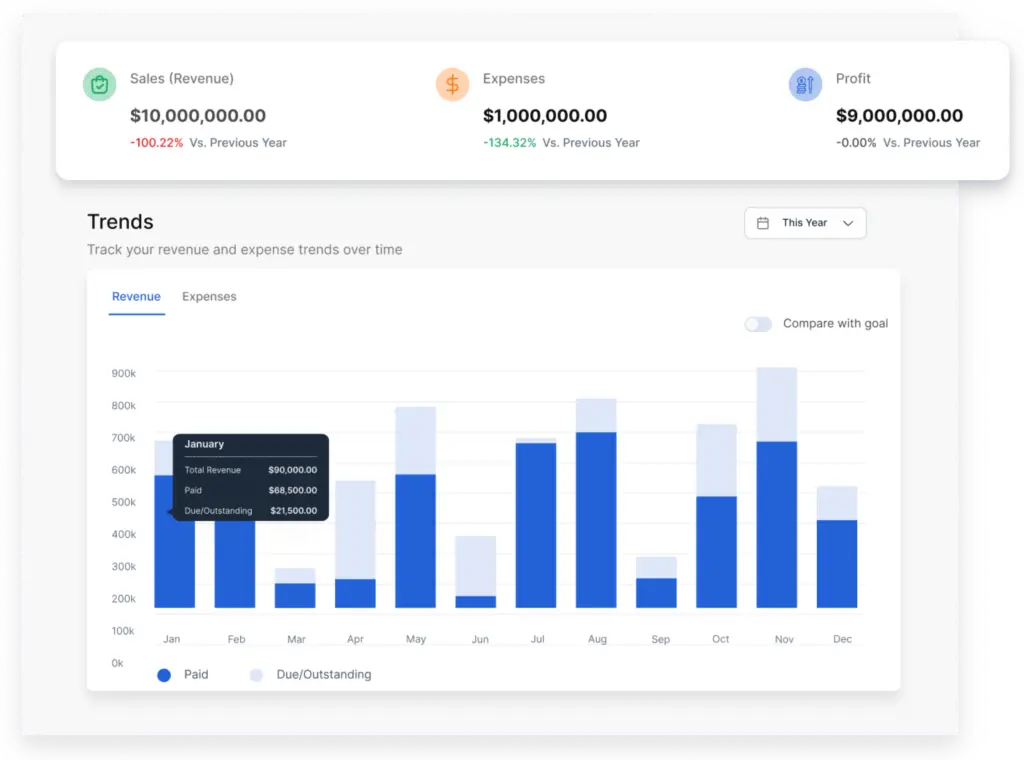Select the Revenue tab
1024x760 pixels.
click(136, 297)
